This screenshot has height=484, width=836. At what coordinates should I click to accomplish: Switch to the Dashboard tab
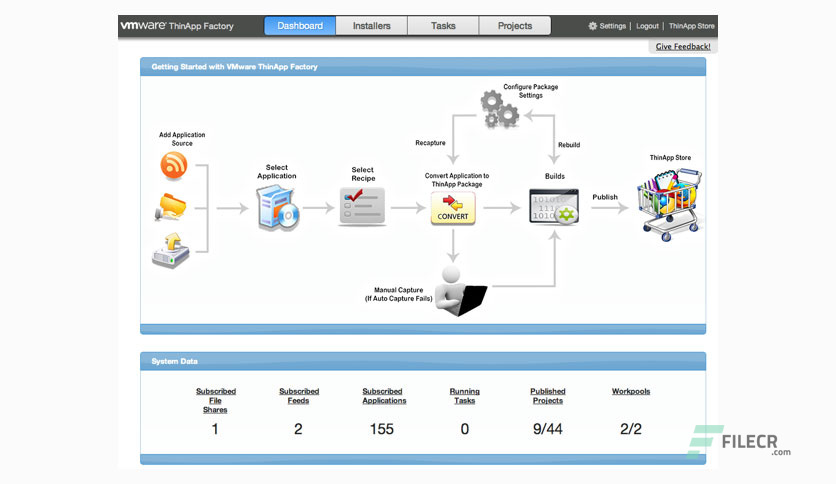pyautogui.click(x=300, y=26)
